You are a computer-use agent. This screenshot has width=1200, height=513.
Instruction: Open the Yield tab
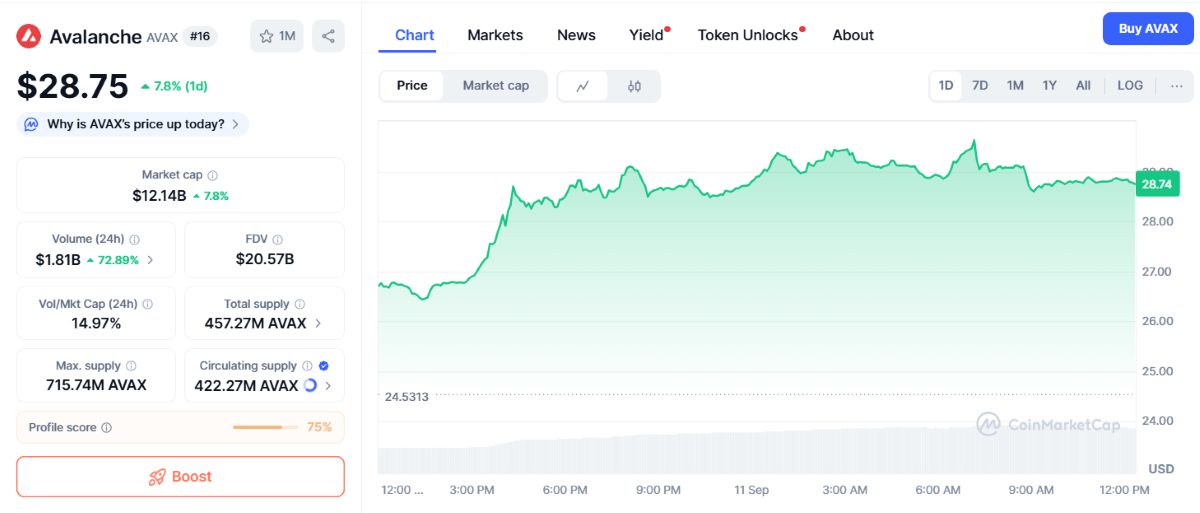pos(648,35)
